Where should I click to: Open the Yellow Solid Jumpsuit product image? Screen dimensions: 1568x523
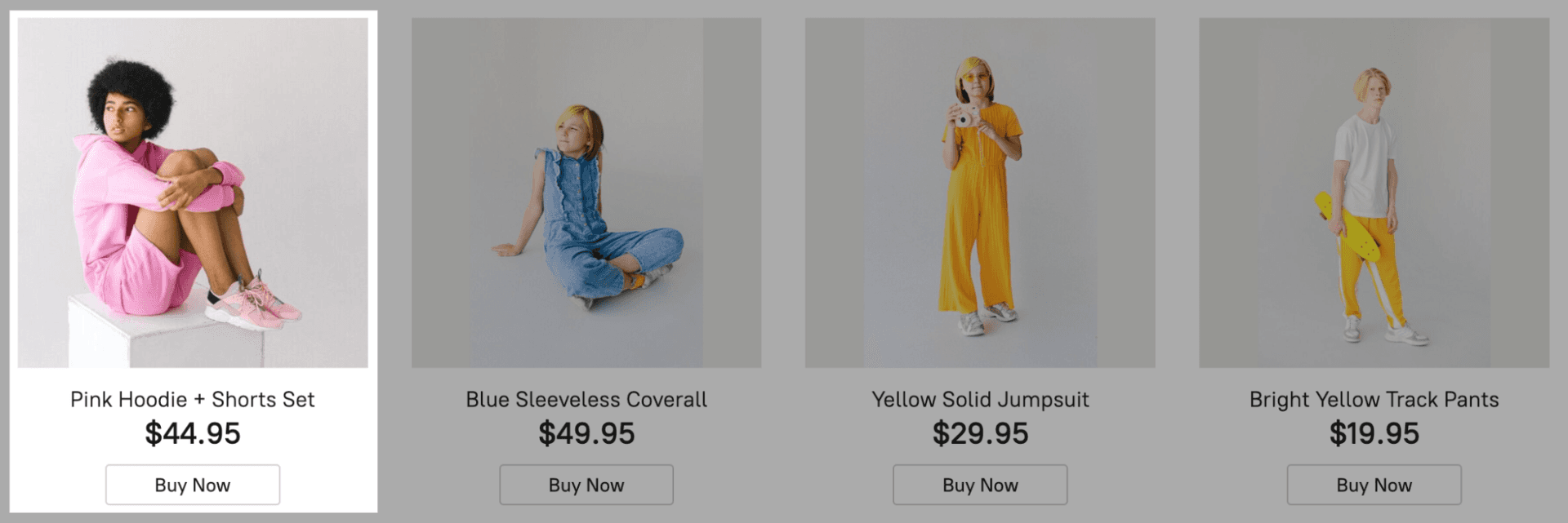coord(980,193)
